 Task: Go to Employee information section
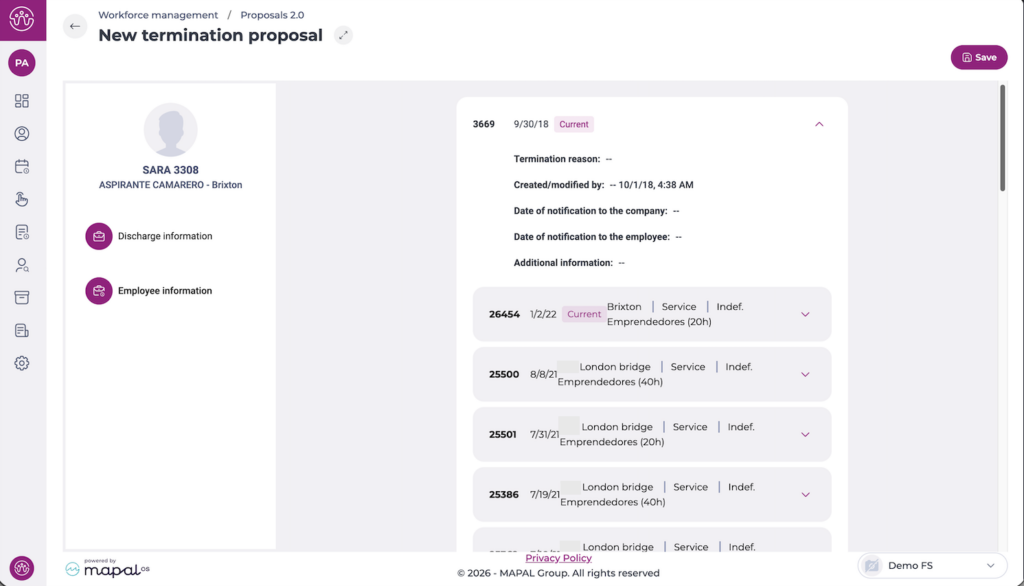pos(165,291)
